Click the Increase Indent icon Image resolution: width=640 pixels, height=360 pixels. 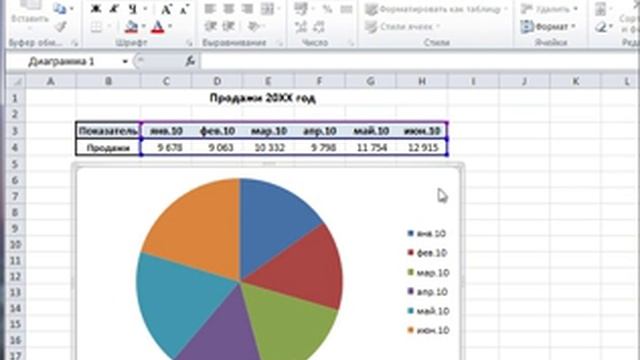point(229,27)
